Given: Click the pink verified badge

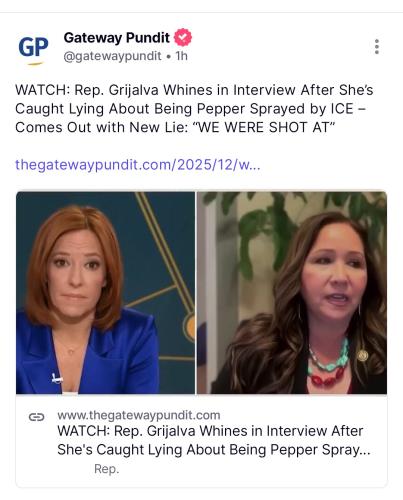Looking at the screenshot, I should tap(183, 37).
